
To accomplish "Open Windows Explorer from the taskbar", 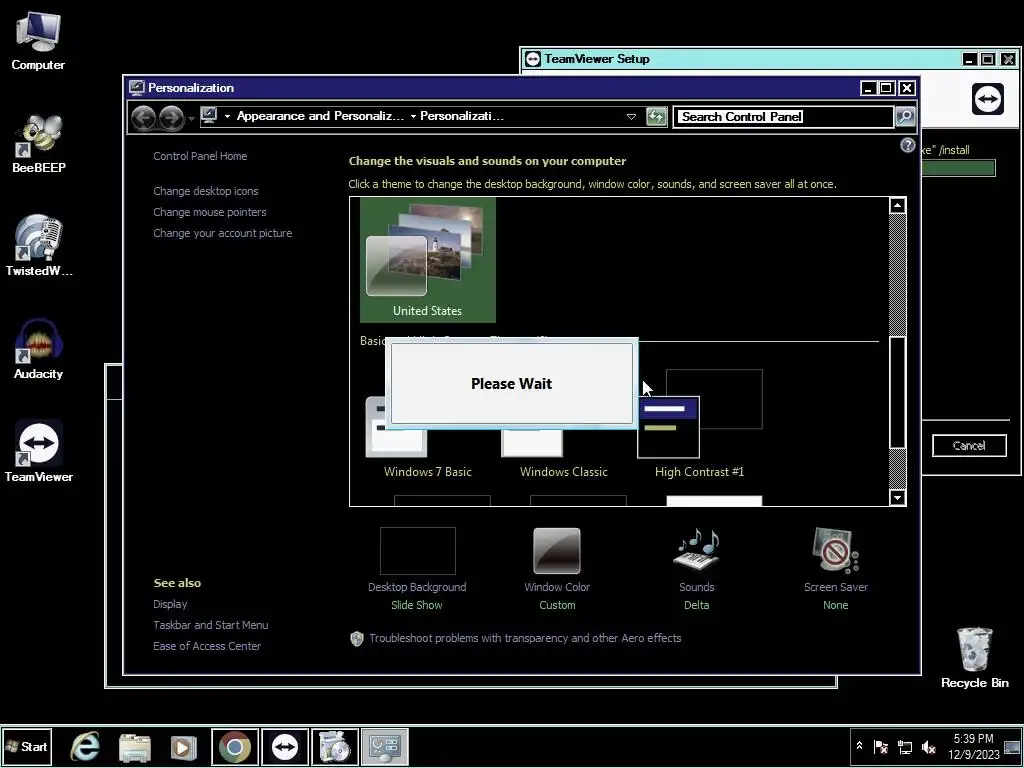I will point(135,746).
